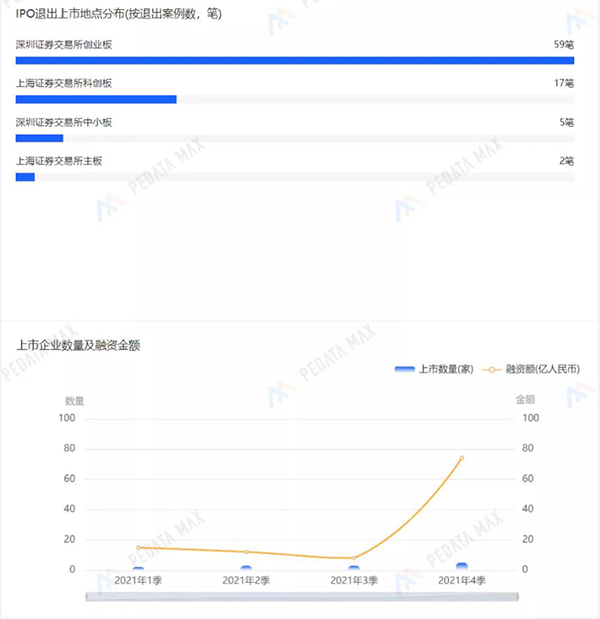This screenshot has width=600, height=619.
Task: Click the 深圳证券交易所中小板 blue bar
Action: point(39,138)
